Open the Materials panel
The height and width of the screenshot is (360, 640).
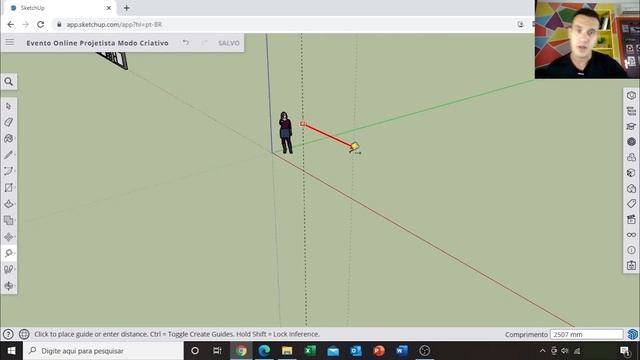click(x=631, y=173)
